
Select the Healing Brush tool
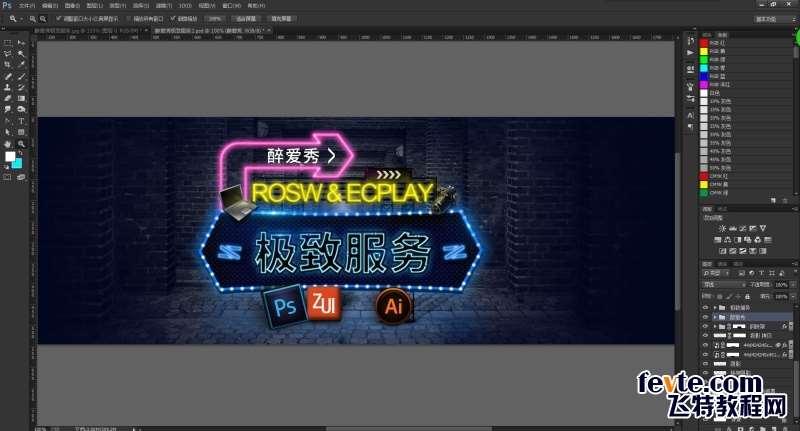click(8, 77)
